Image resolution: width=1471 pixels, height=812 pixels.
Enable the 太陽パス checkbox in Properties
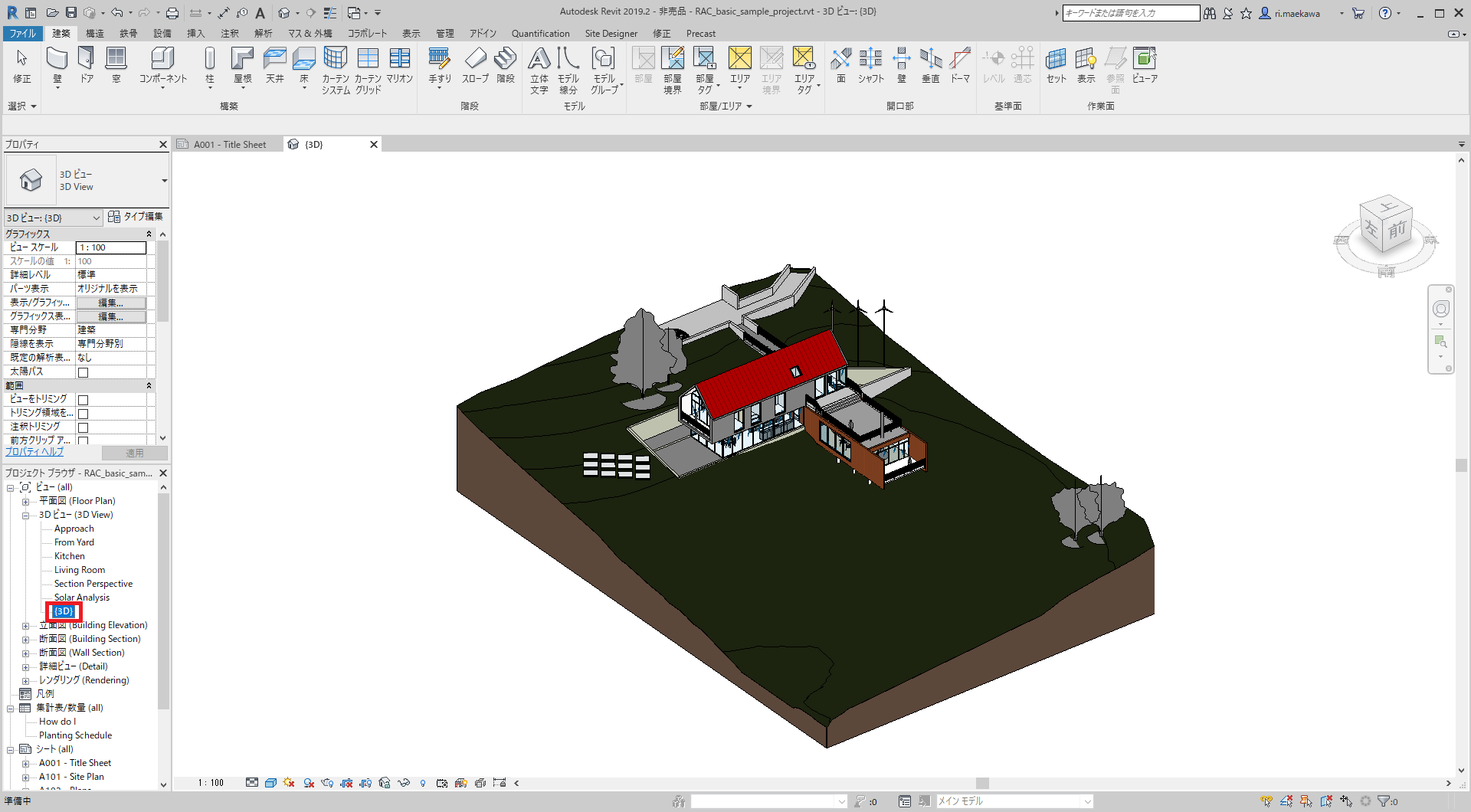coord(82,371)
